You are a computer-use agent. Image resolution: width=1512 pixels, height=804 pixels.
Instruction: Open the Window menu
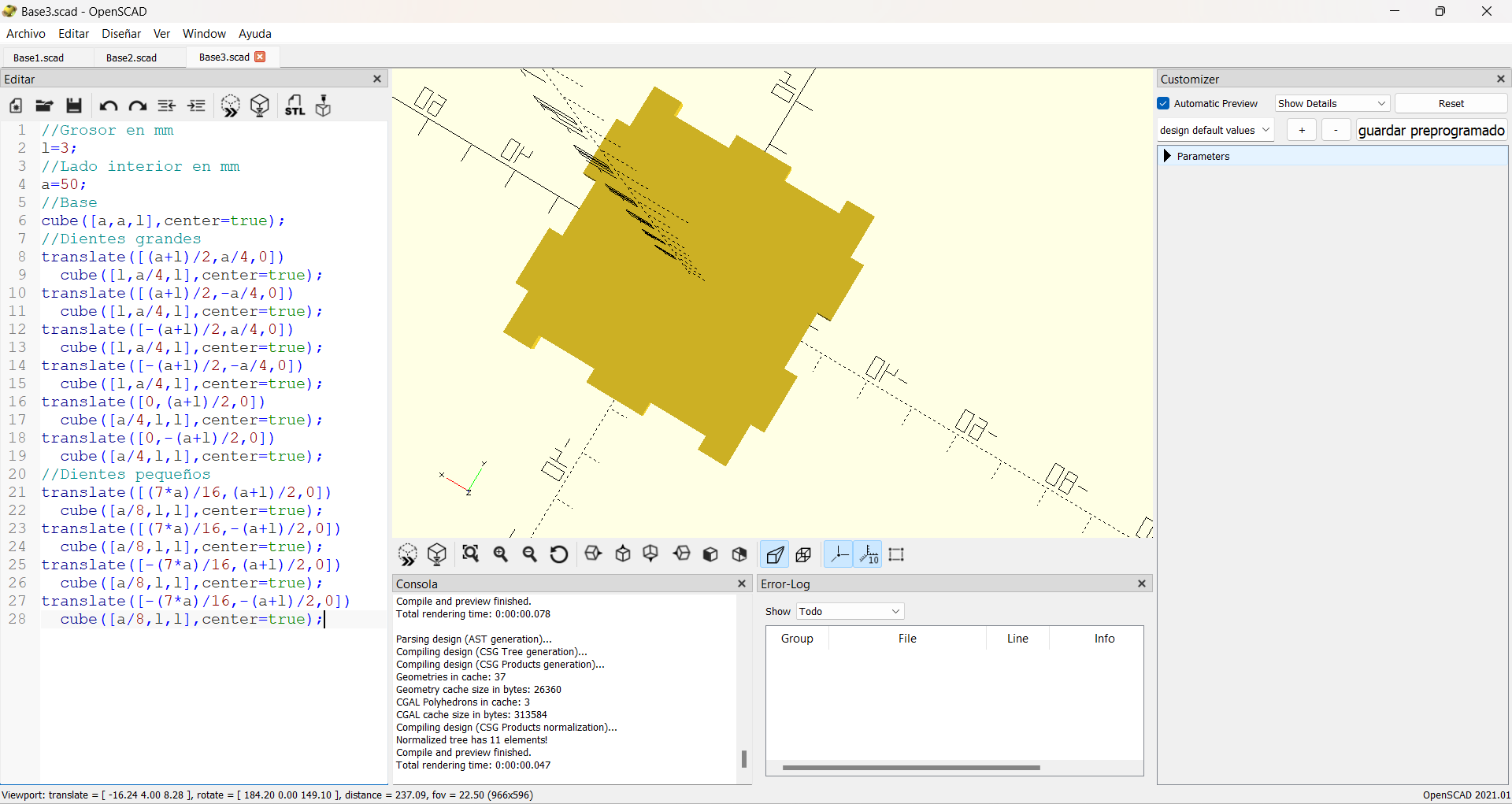(204, 34)
